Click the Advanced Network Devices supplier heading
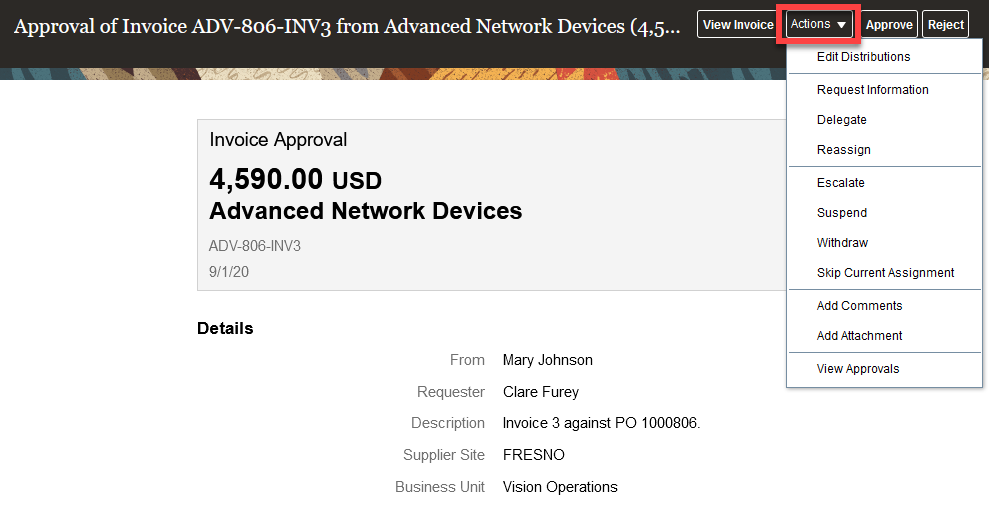Screen dimensions: 989x524 point(365,212)
